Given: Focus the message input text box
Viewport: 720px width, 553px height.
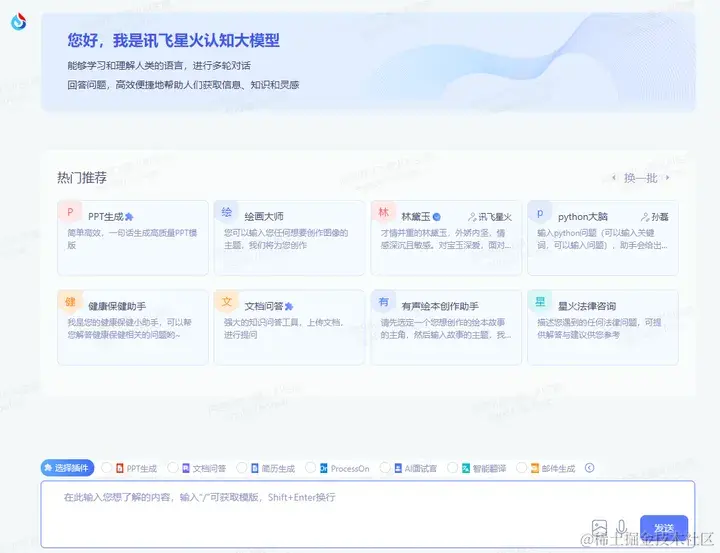Looking at the screenshot, I should coord(367,514).
